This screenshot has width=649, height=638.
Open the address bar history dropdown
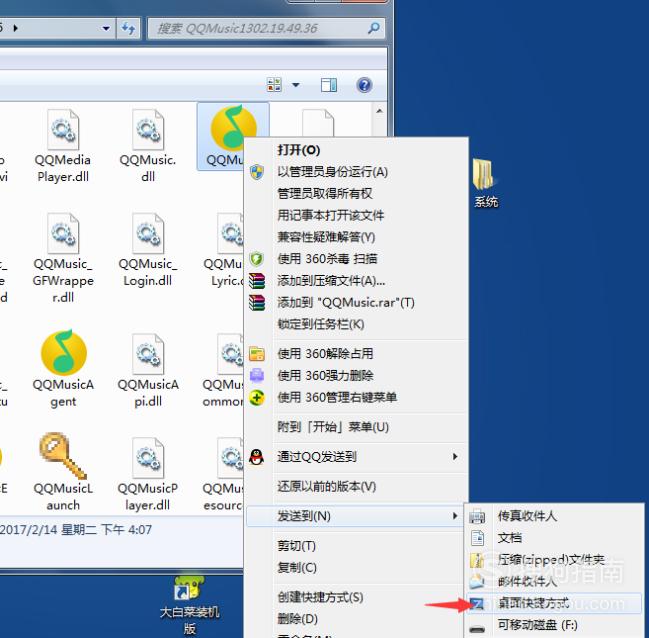pyautogui.click(x=106, y=28)
